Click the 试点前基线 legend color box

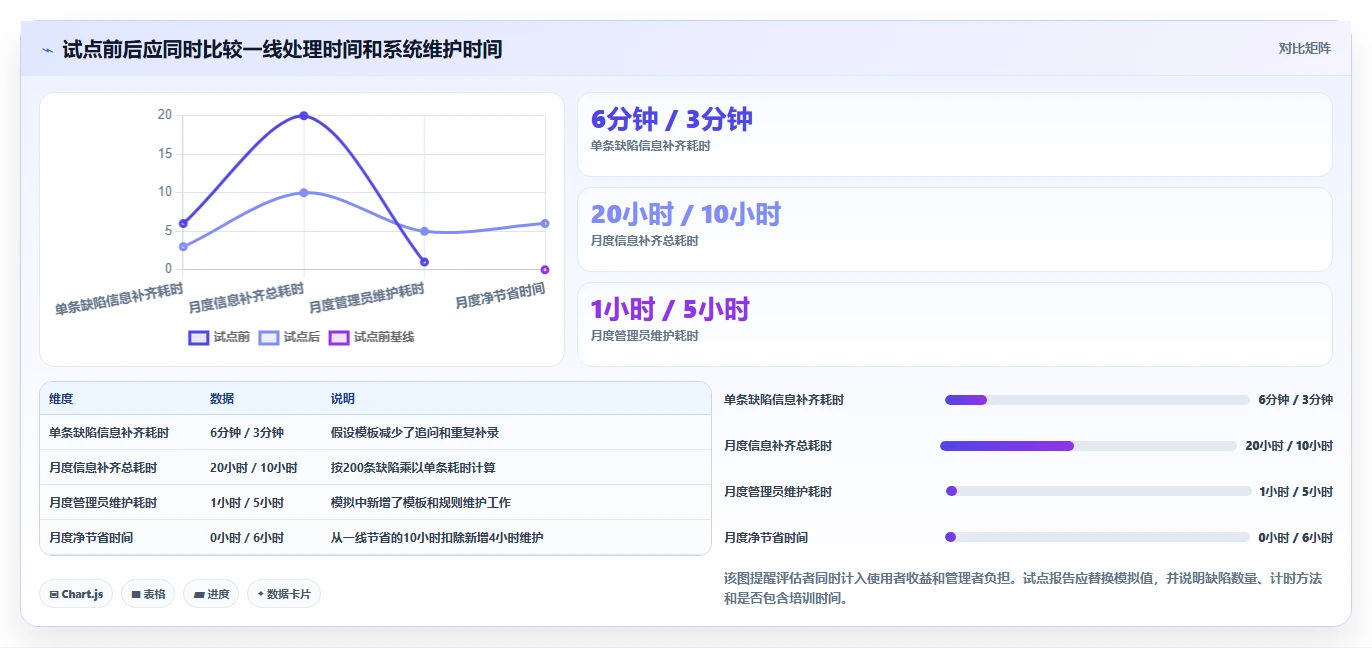[338, 337]
